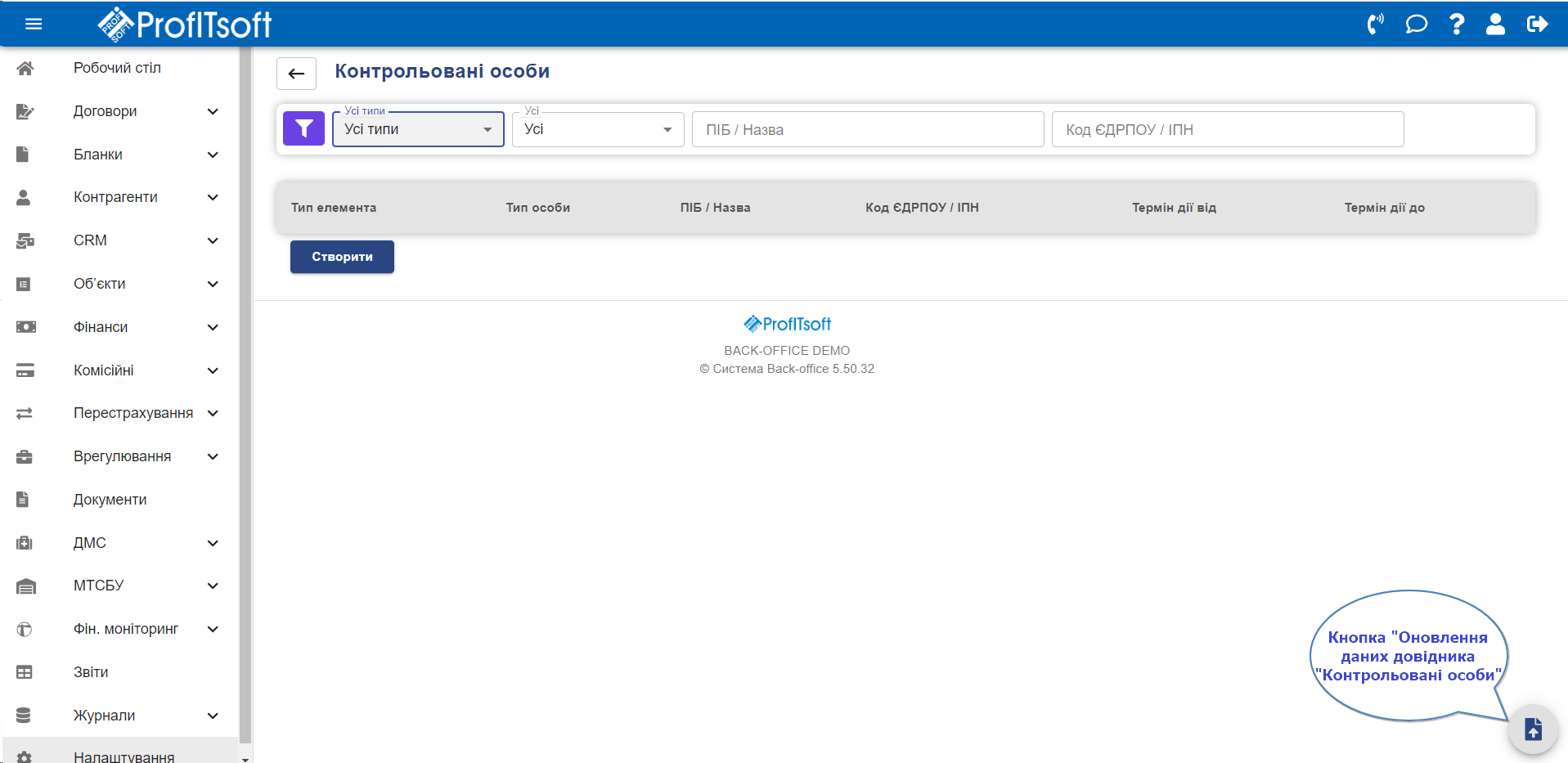Open the user profile icon

point(1495,24)
